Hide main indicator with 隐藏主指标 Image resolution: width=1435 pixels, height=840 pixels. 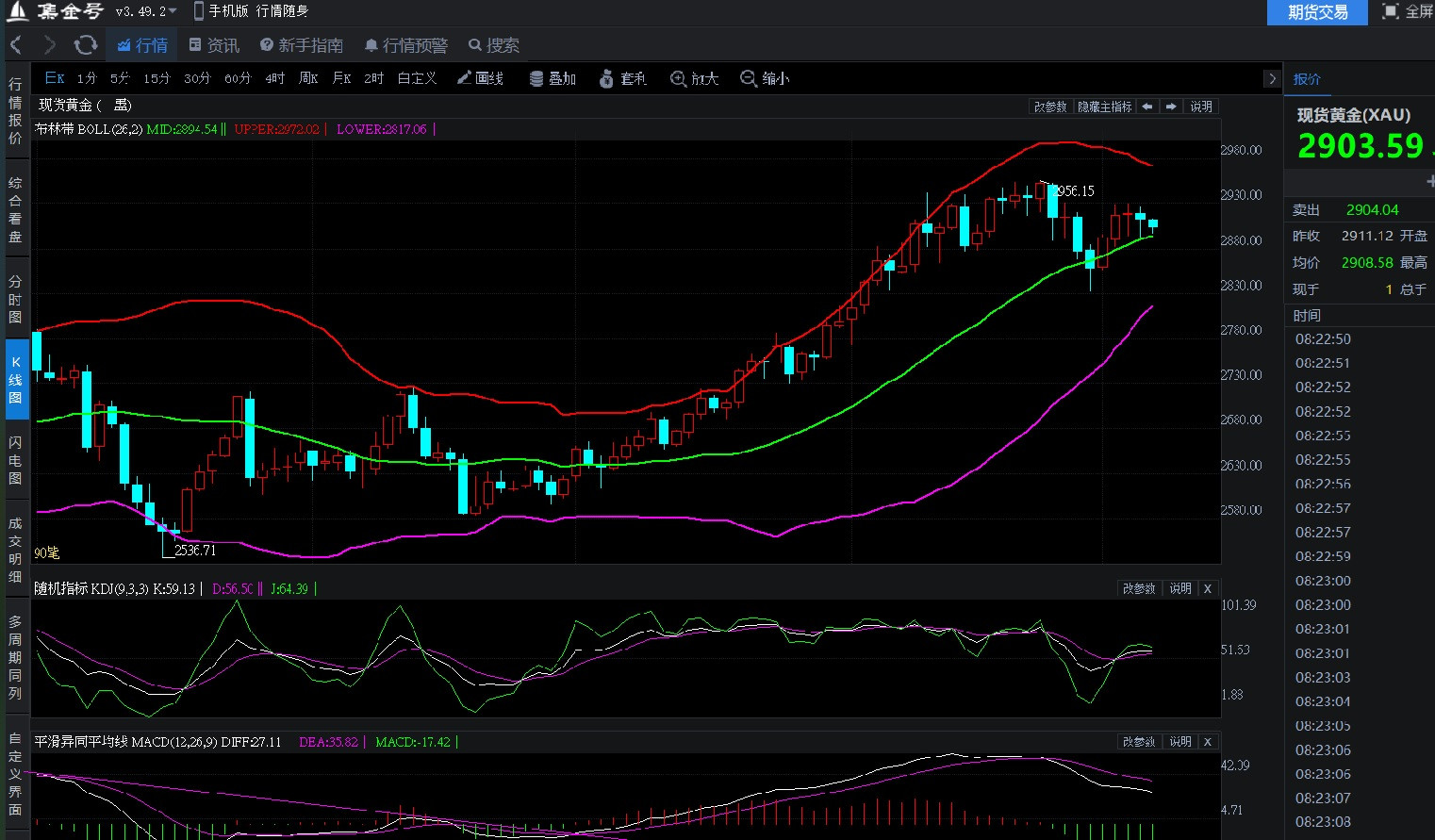point(1104,107)
